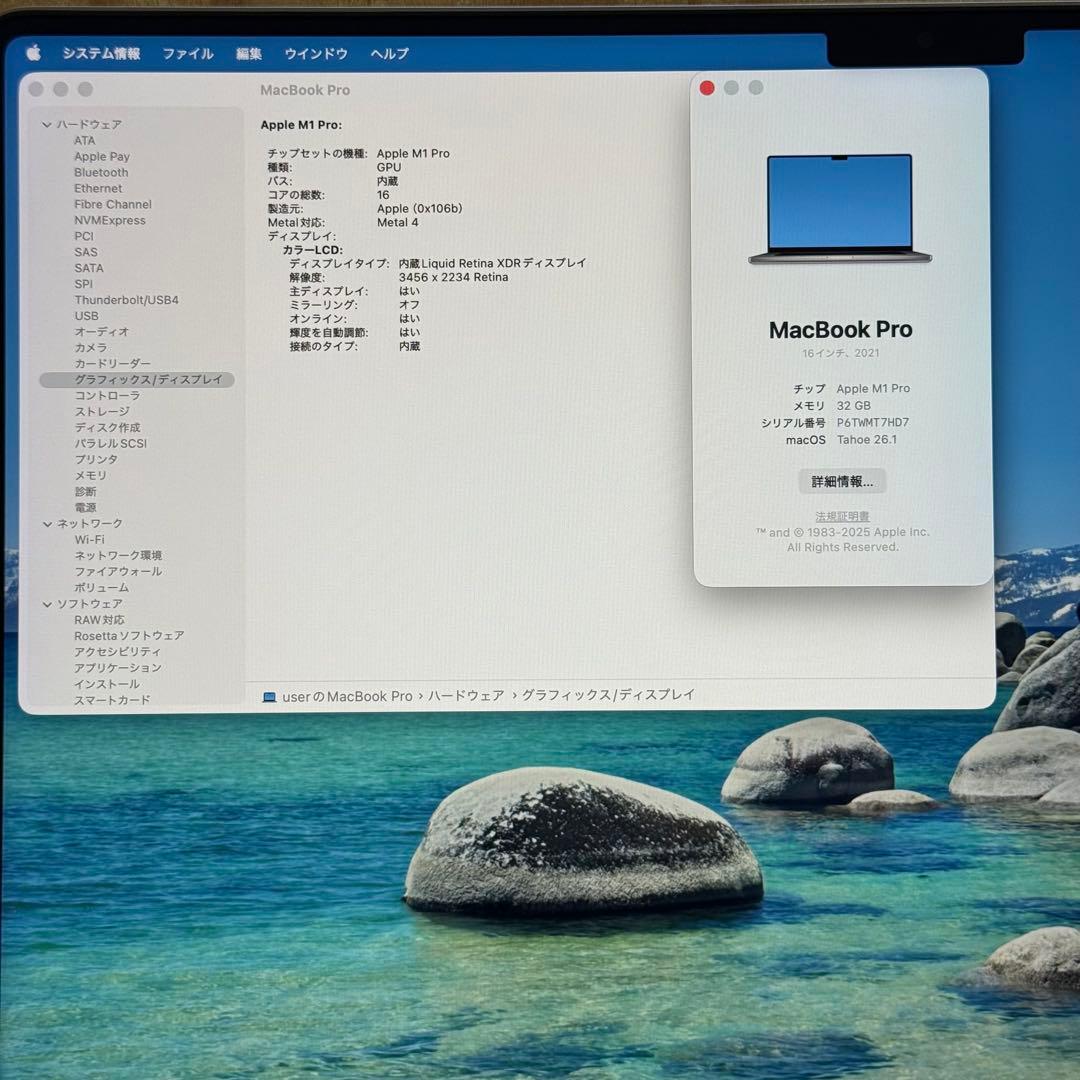Open the ヘルプ menu

coord(387,54)
